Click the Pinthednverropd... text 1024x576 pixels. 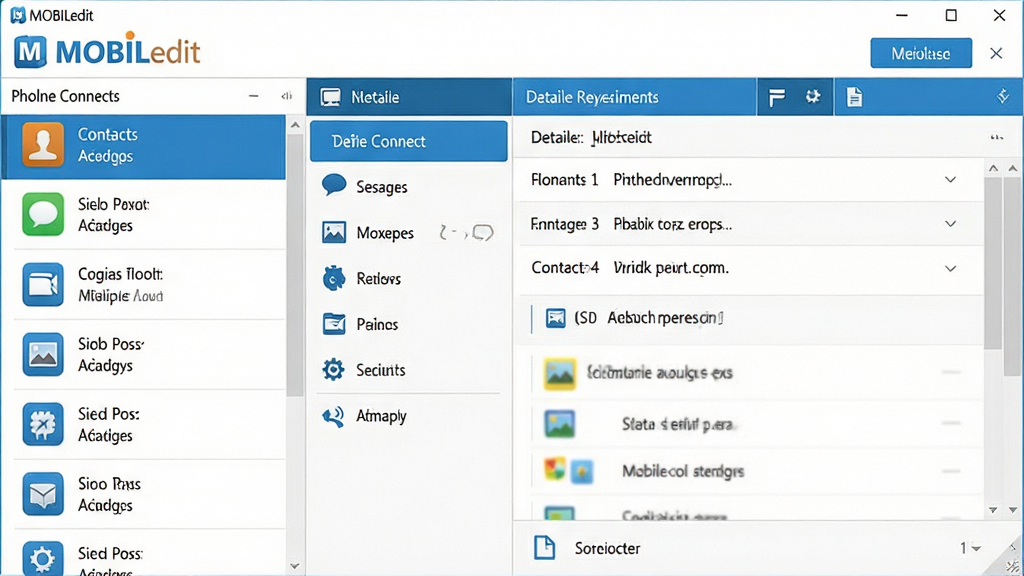point(672,180)
